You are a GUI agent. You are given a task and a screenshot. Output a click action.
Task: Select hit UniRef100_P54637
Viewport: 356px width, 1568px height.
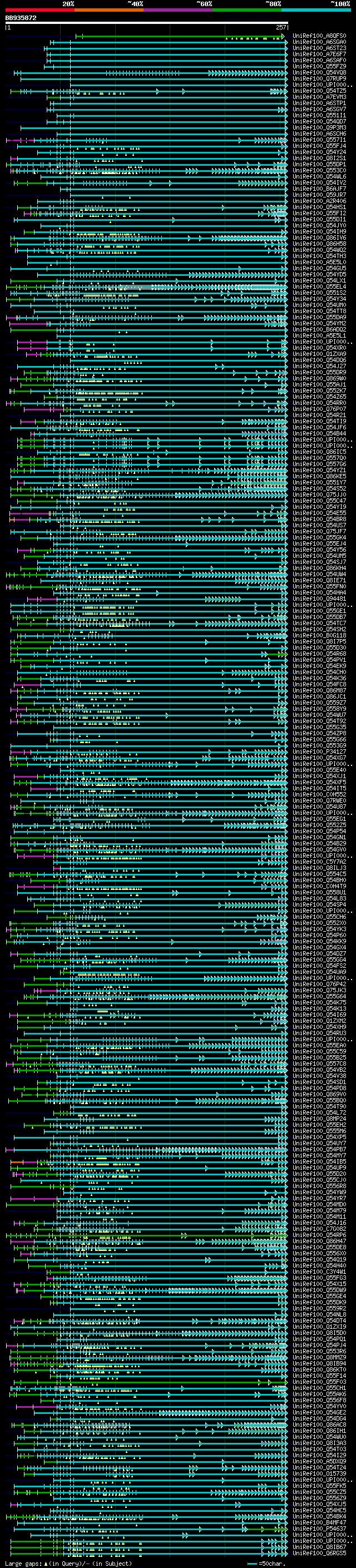pyautogui.click(x=319, y=1528)
